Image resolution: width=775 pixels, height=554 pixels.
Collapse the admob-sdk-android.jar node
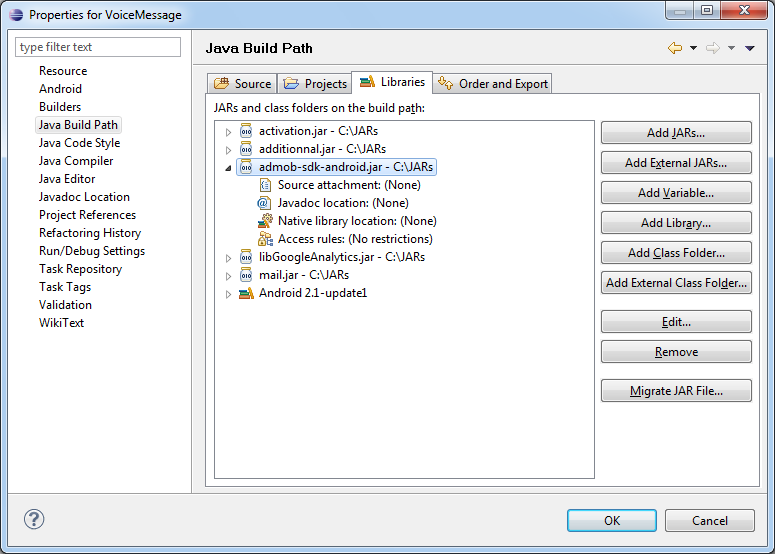click(x=228, y=167)
